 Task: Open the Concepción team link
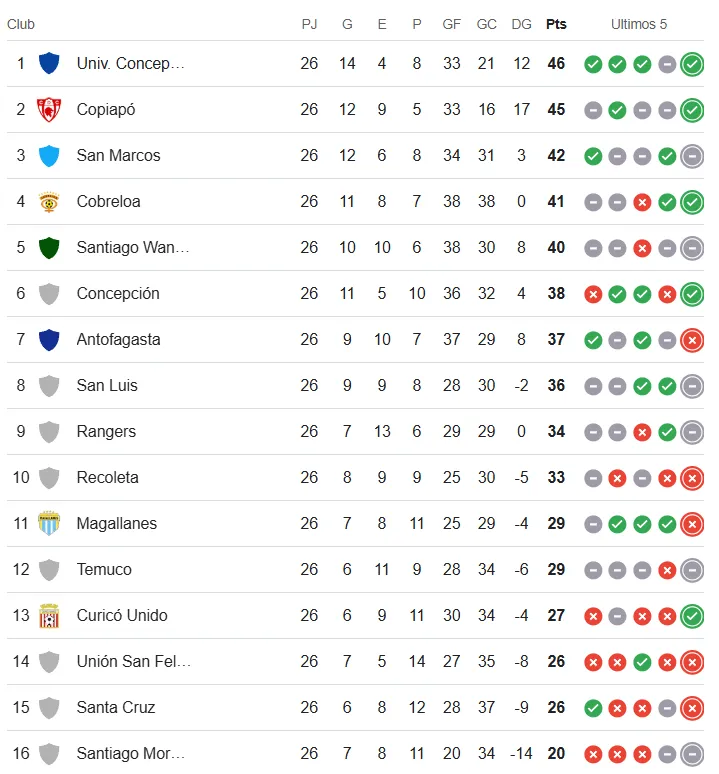118,293
